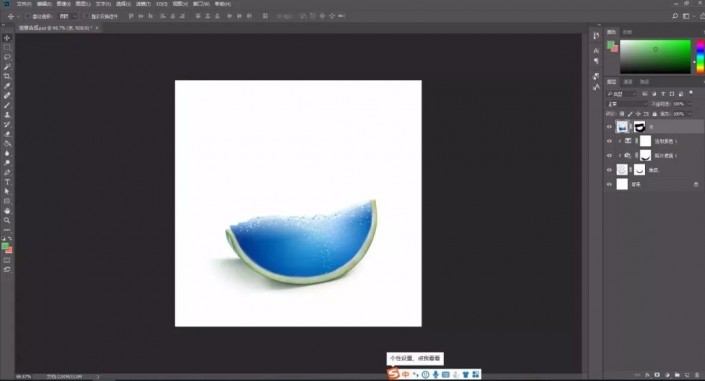This screenshot has width=705, height=381.
Task: Hide the fourth layer with transparent thumbnail
Action: click(x=609, y=170)
